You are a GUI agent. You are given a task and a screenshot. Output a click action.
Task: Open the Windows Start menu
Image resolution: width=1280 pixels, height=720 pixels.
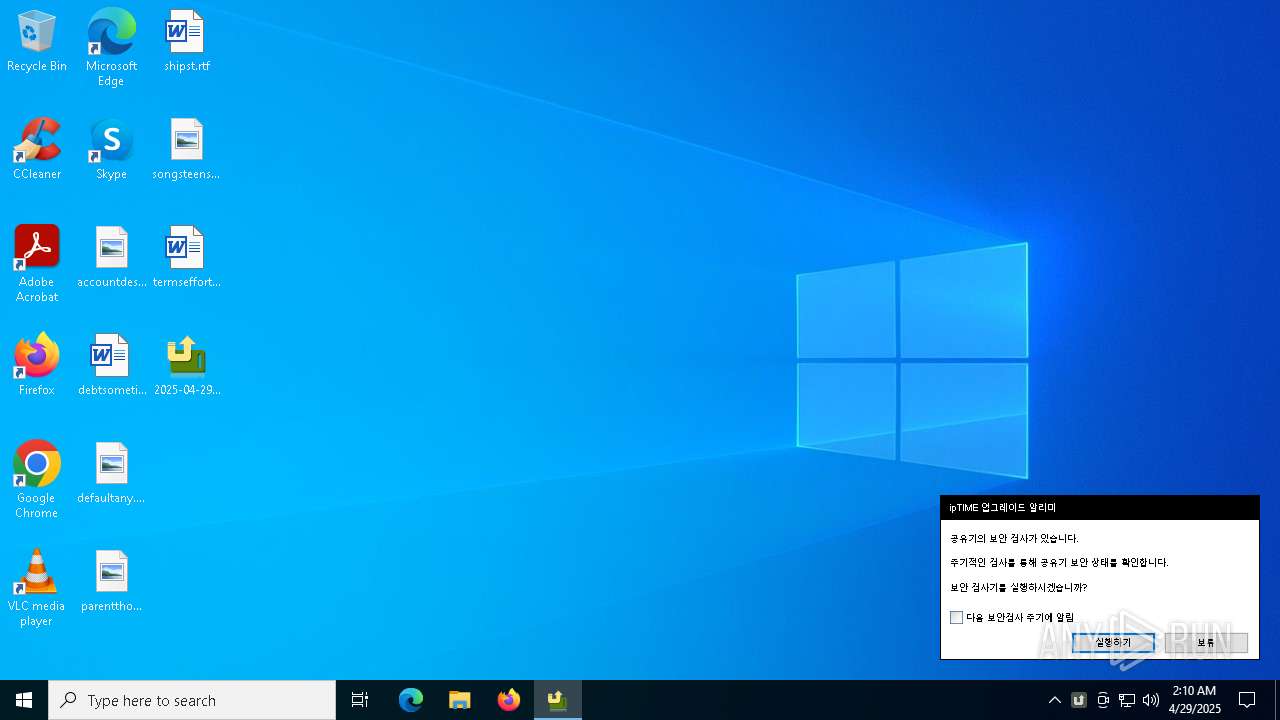pyautogui.click(x=24, y=700)
